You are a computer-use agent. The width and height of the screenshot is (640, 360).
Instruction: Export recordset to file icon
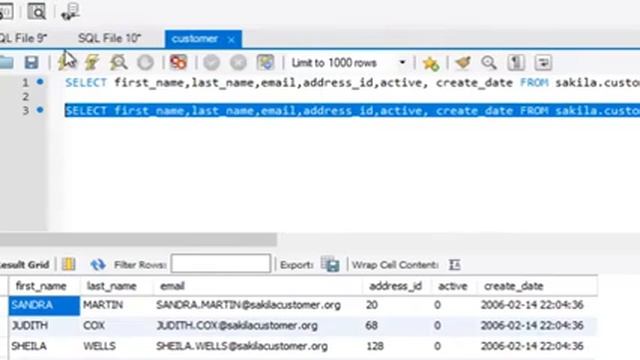(x=330, y=264)
